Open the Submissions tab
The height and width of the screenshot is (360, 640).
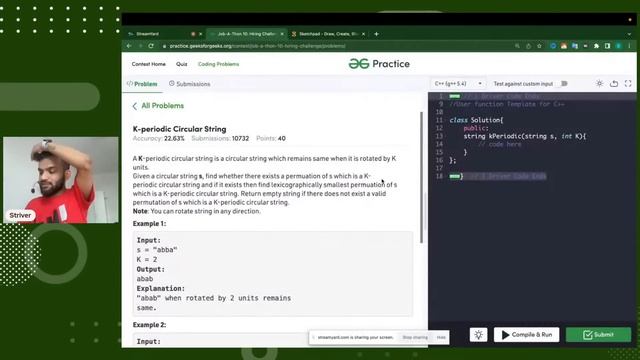190,84
